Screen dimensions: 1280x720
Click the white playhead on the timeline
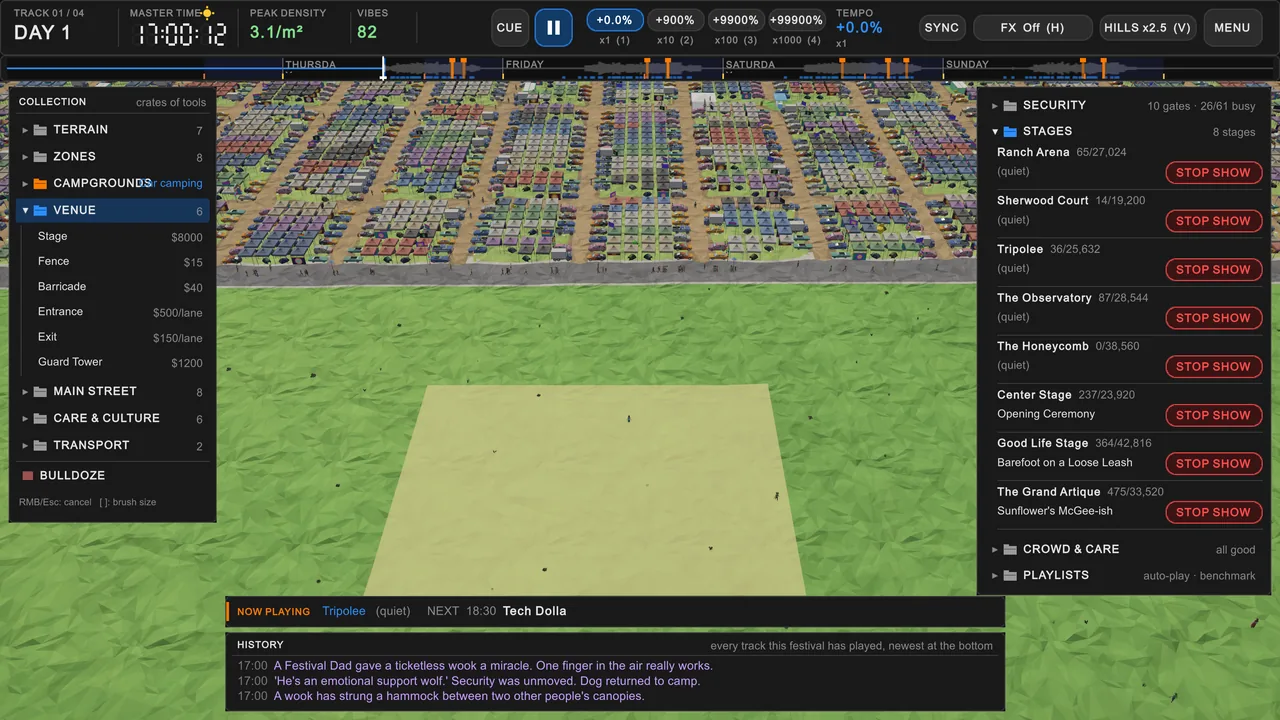pos(383,68)
